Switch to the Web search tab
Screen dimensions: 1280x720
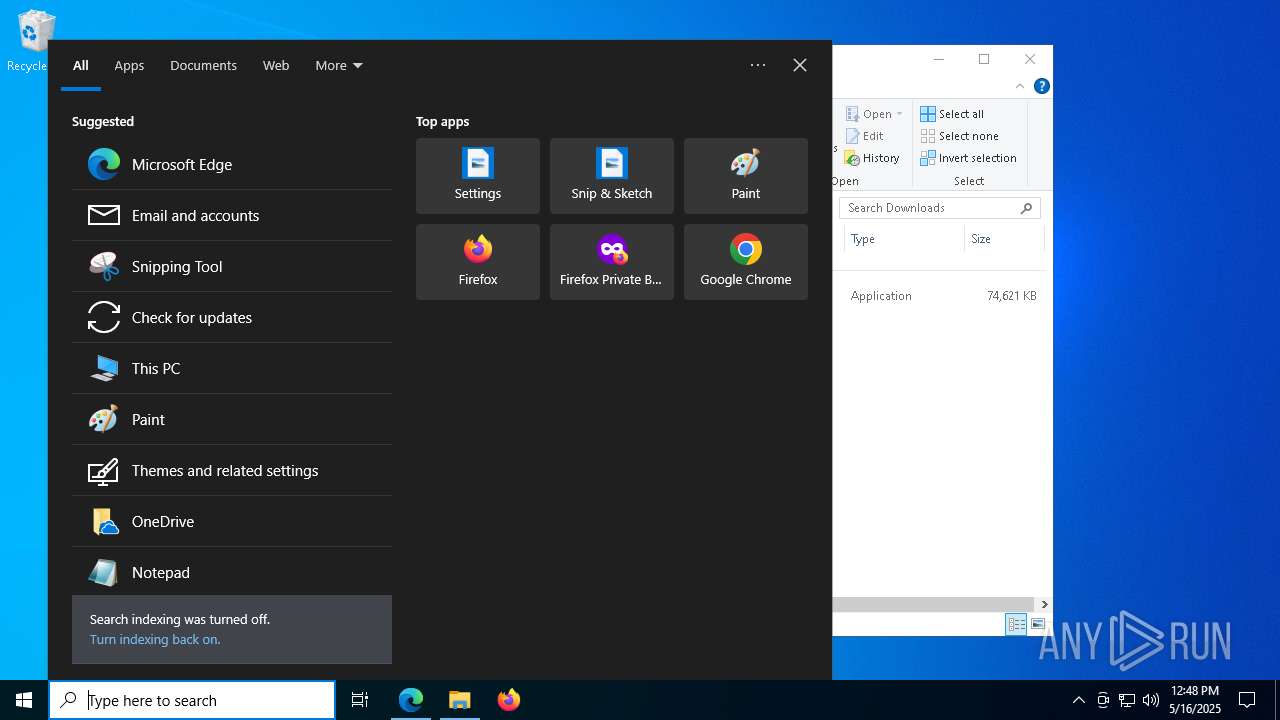(x=276, y=65)
